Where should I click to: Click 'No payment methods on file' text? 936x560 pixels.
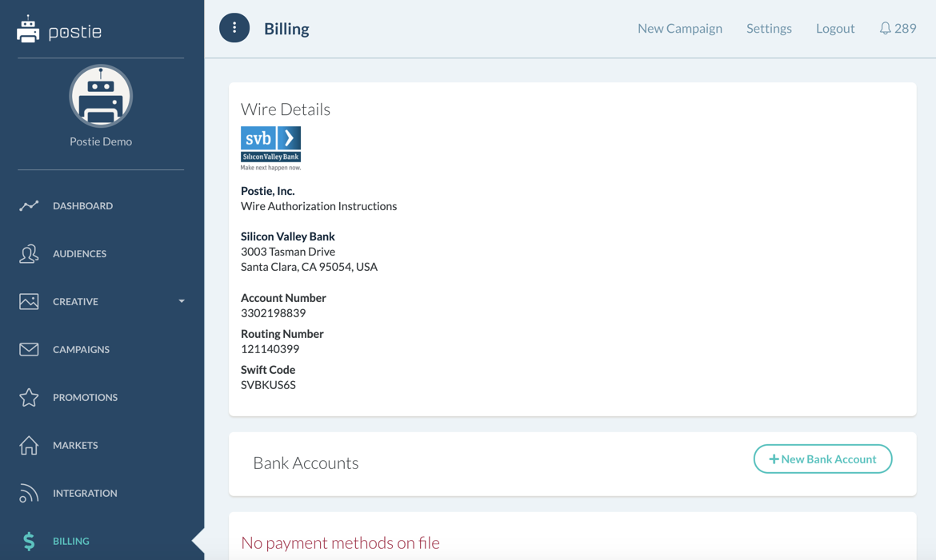pos(340,543)
